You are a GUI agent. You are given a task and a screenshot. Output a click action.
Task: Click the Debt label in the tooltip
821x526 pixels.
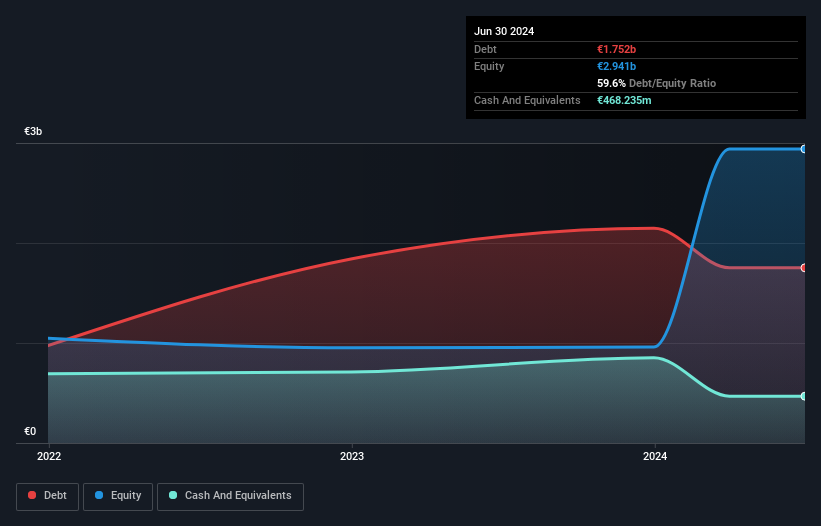pos(485,49)
